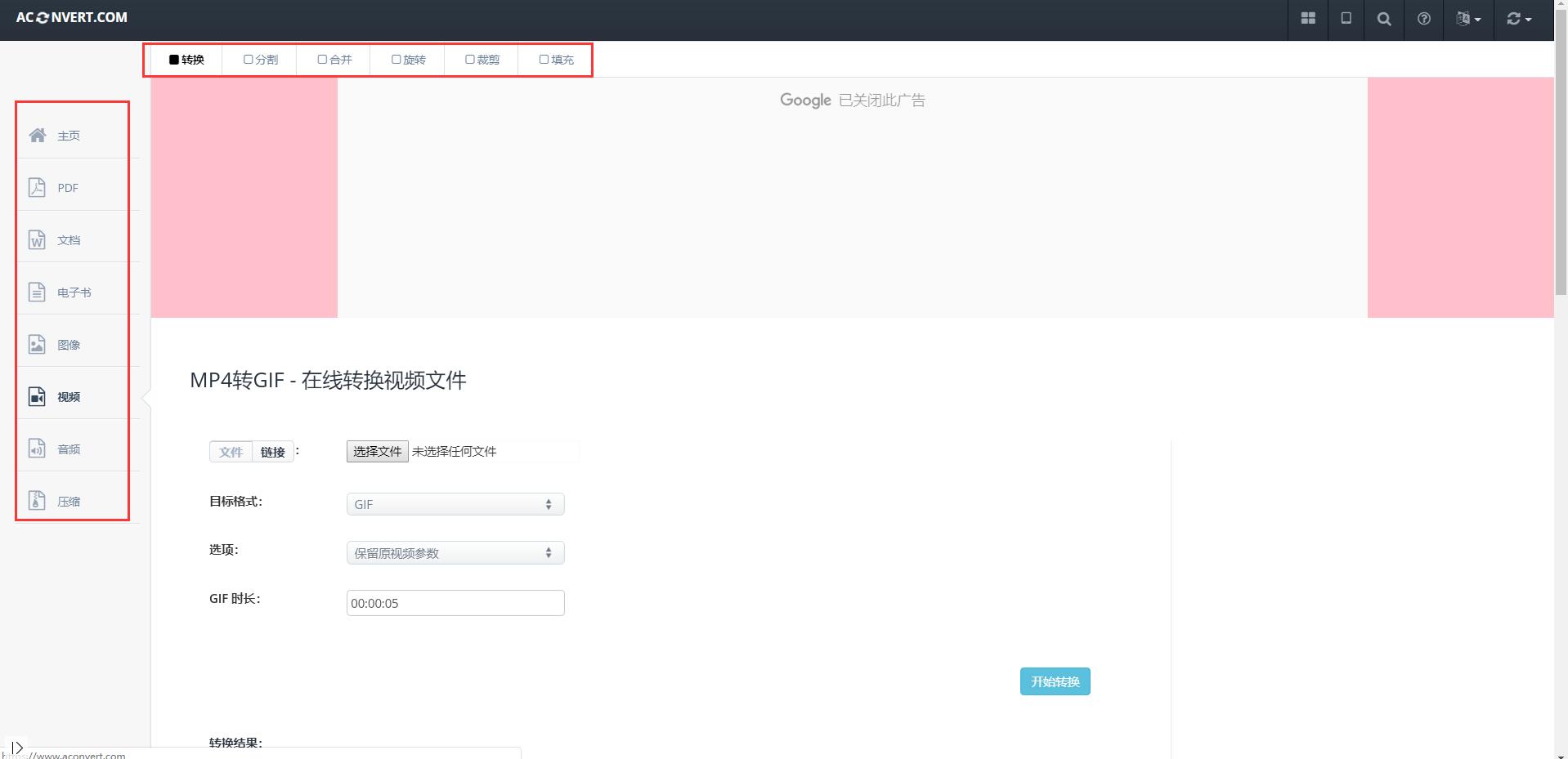
Task: Switch to the 转换 tab
Action: tap(186, 60)
